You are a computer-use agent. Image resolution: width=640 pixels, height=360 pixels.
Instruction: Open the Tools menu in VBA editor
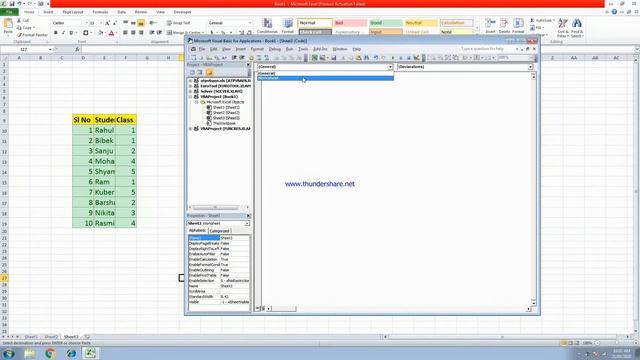click(303, 49)
